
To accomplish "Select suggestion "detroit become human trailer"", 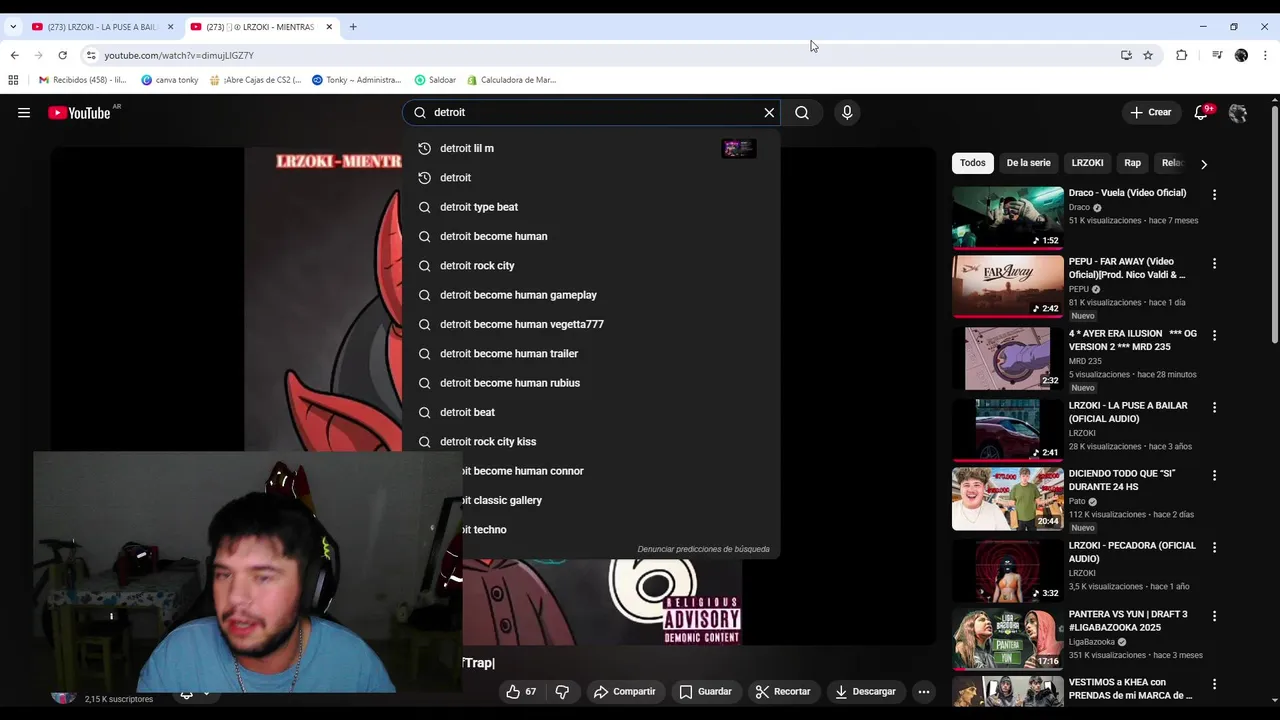I will pos(590,354).
